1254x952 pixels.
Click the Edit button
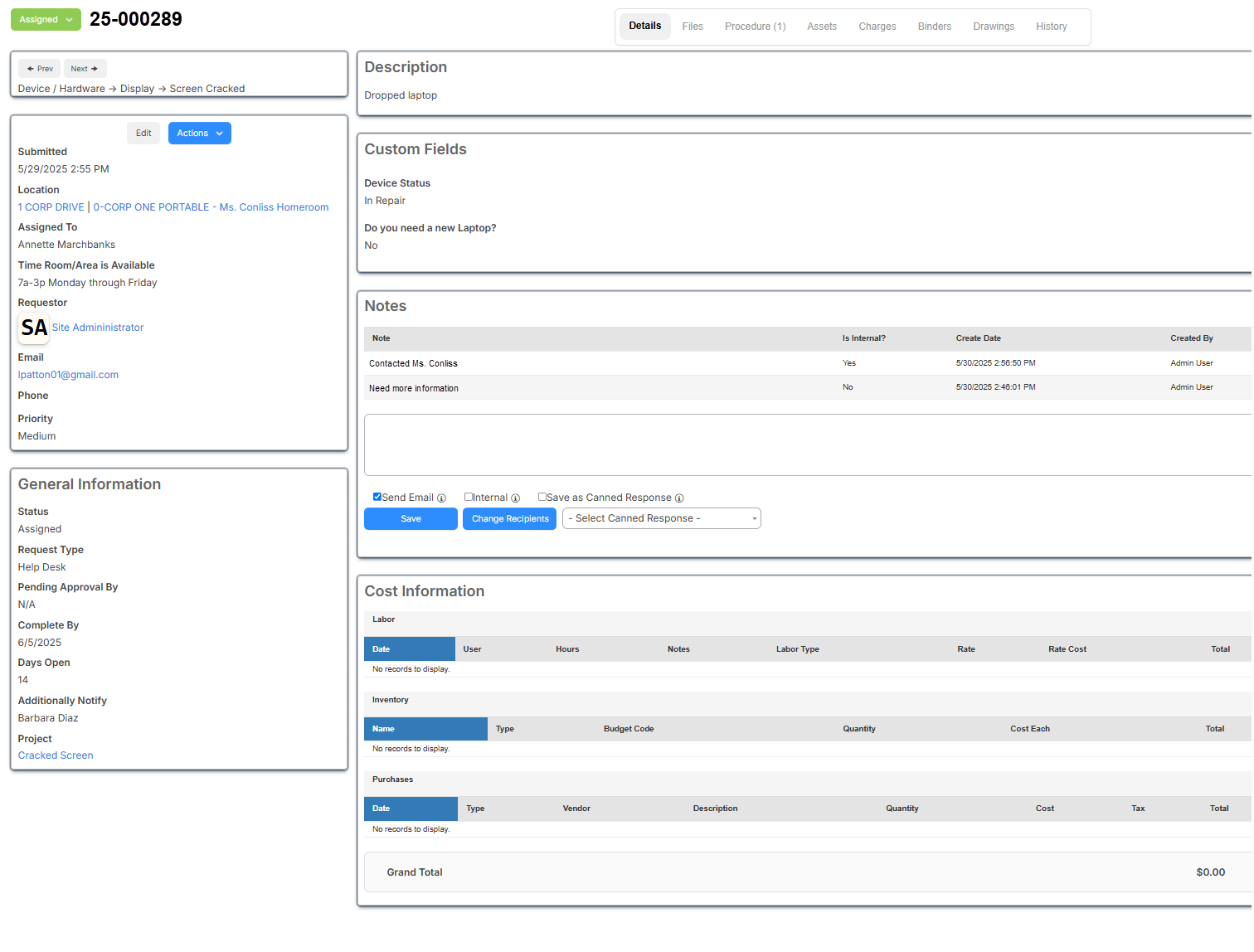coord(143,134)
